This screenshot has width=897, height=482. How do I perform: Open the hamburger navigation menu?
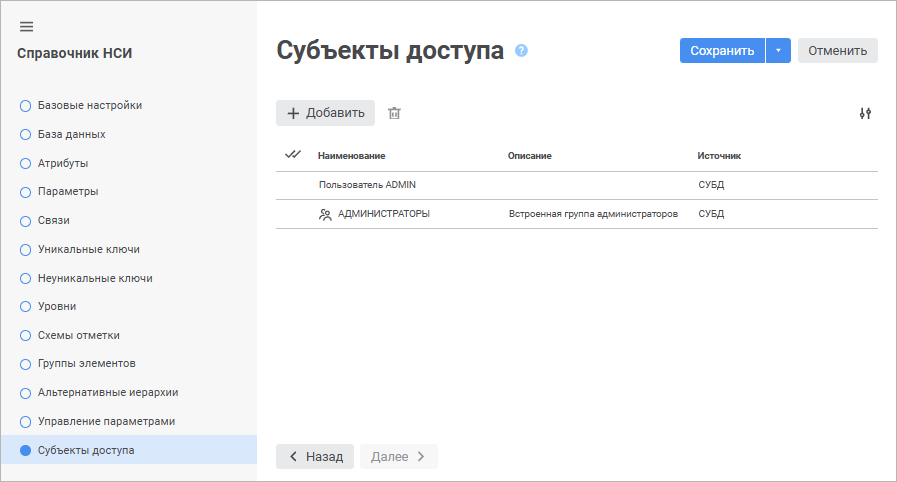26,27
